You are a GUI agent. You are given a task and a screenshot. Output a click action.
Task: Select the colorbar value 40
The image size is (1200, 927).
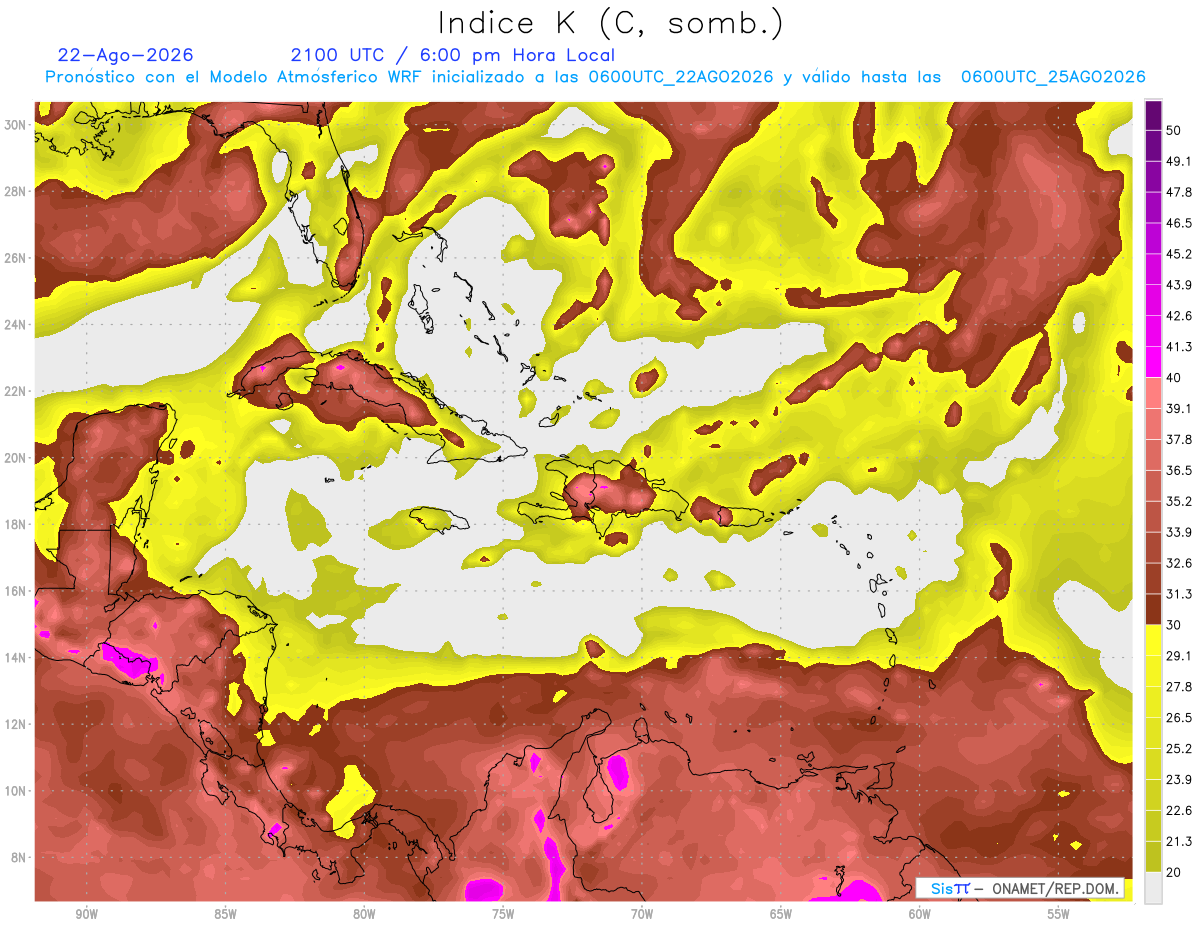pos(1174,378)
